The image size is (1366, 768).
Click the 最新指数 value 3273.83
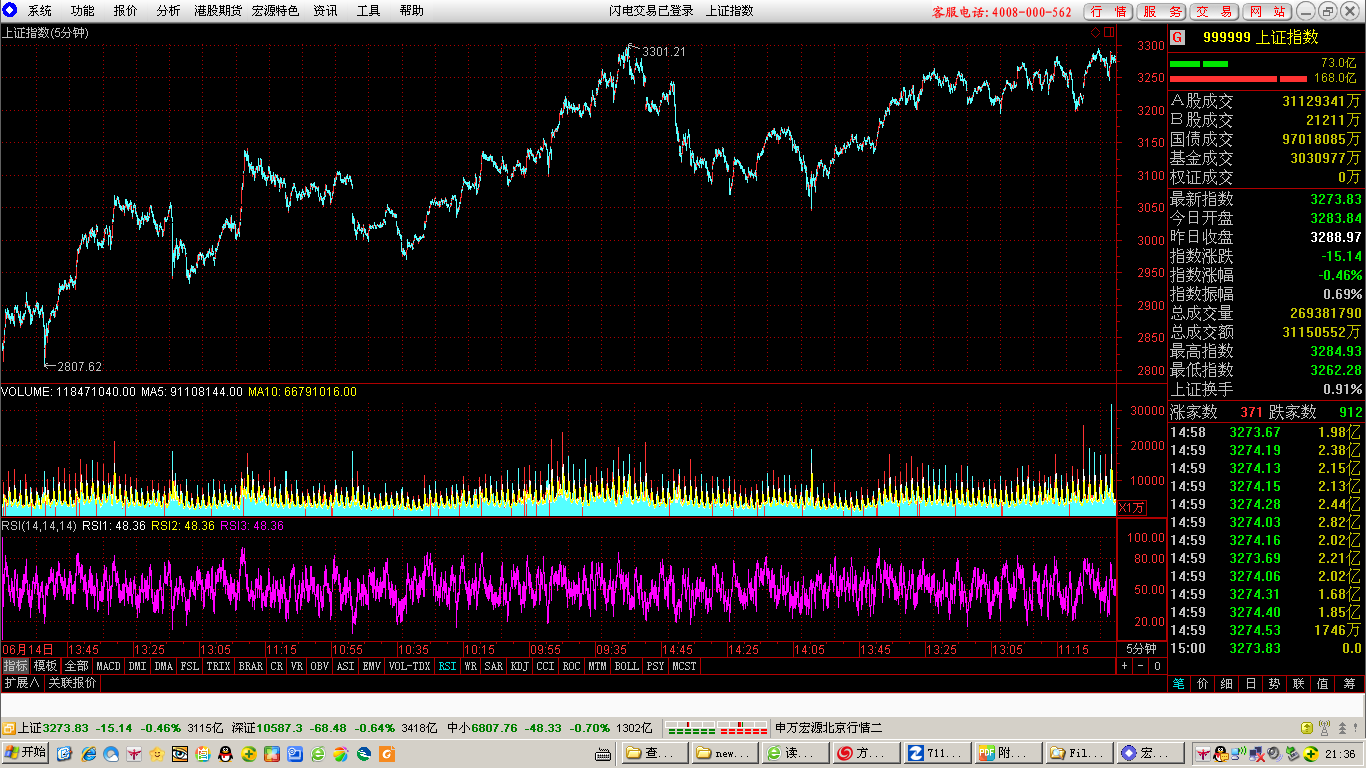[x=1336, y=199]
